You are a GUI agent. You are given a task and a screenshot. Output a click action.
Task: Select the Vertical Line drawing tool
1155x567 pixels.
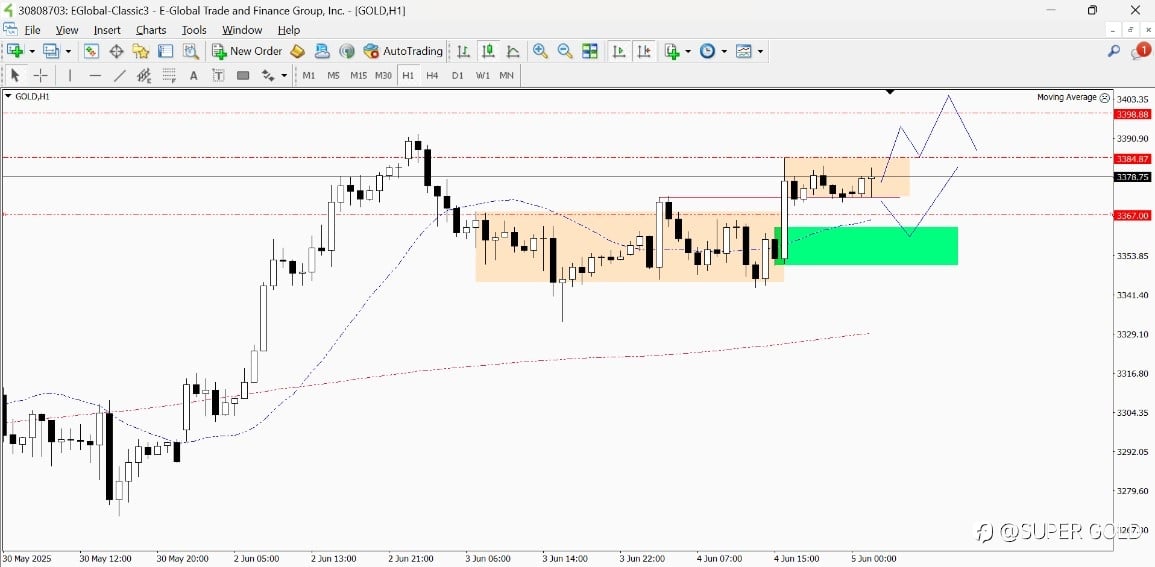coord(70,75)
